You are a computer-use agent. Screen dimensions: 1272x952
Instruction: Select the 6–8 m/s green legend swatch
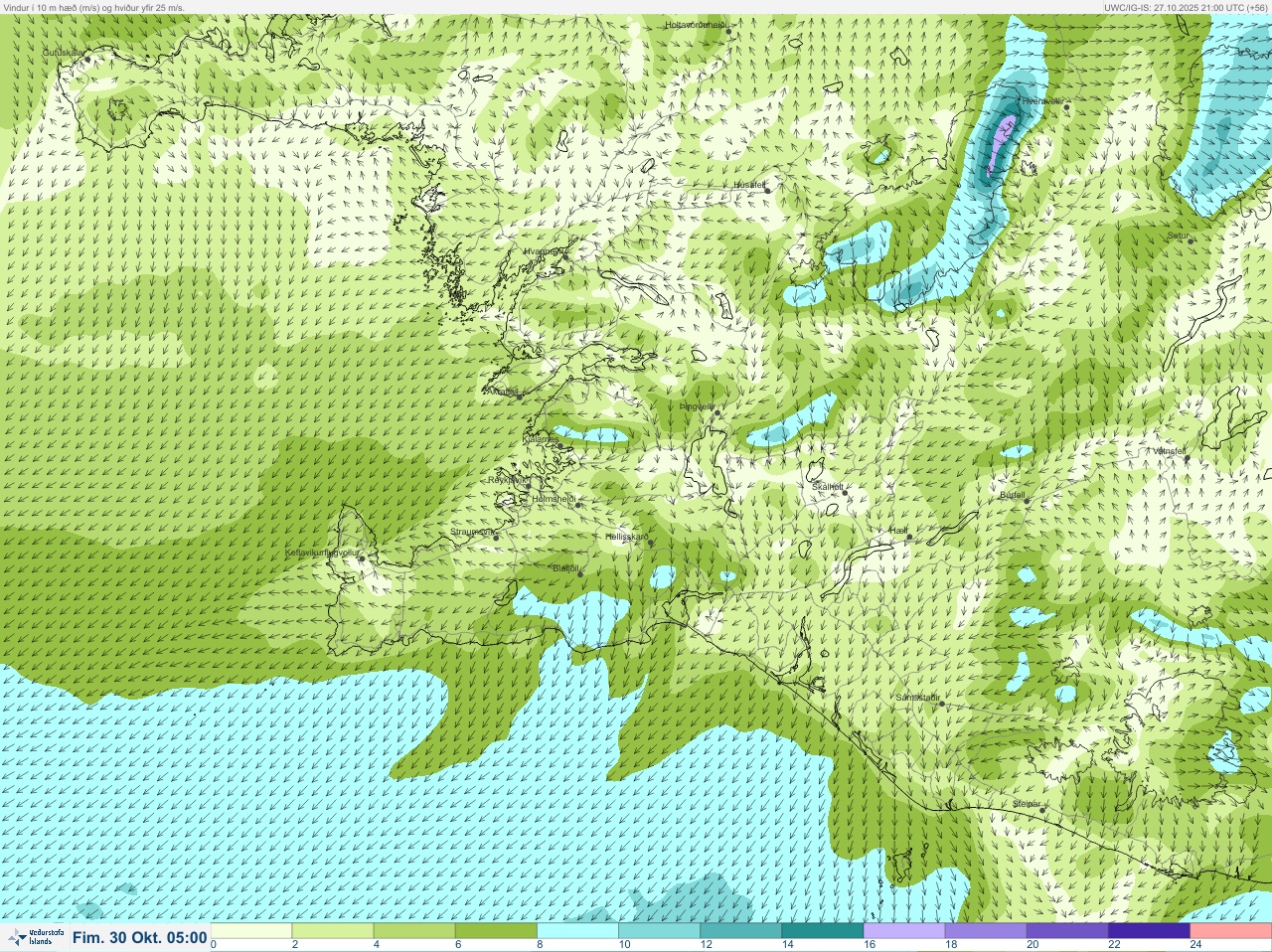[x=496, y=931]
